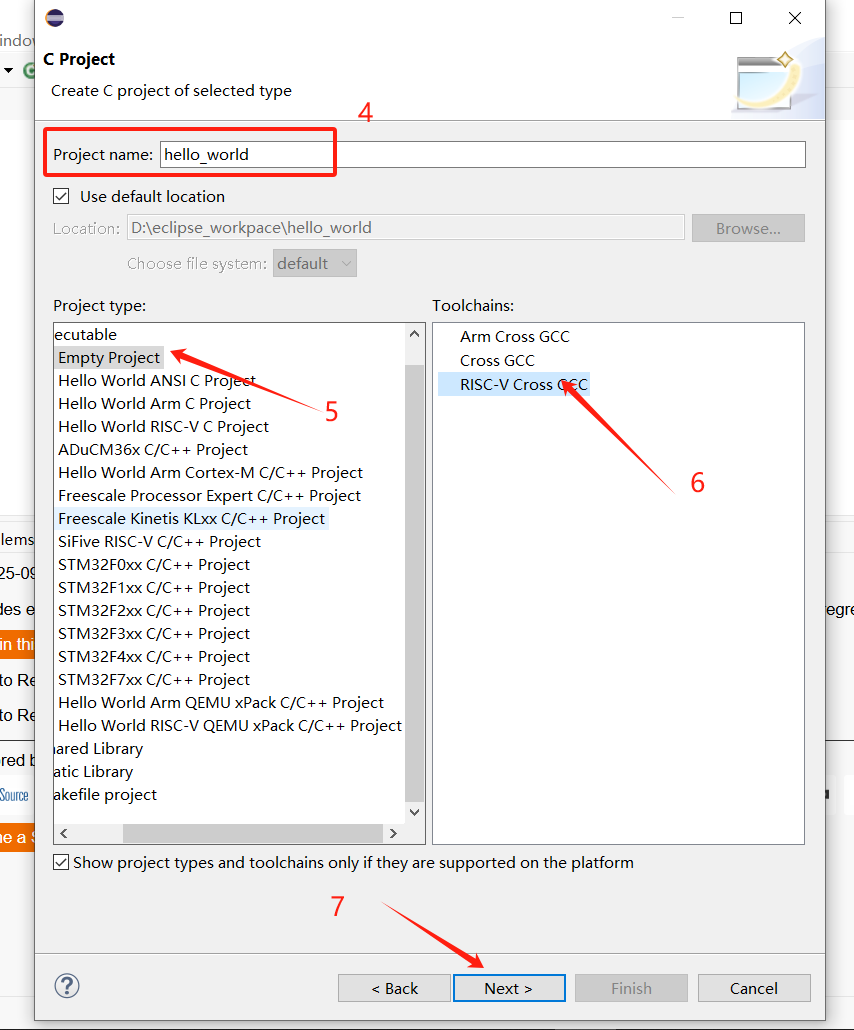
Task: Close the C Project dialog
Action: tap(795, 18)
